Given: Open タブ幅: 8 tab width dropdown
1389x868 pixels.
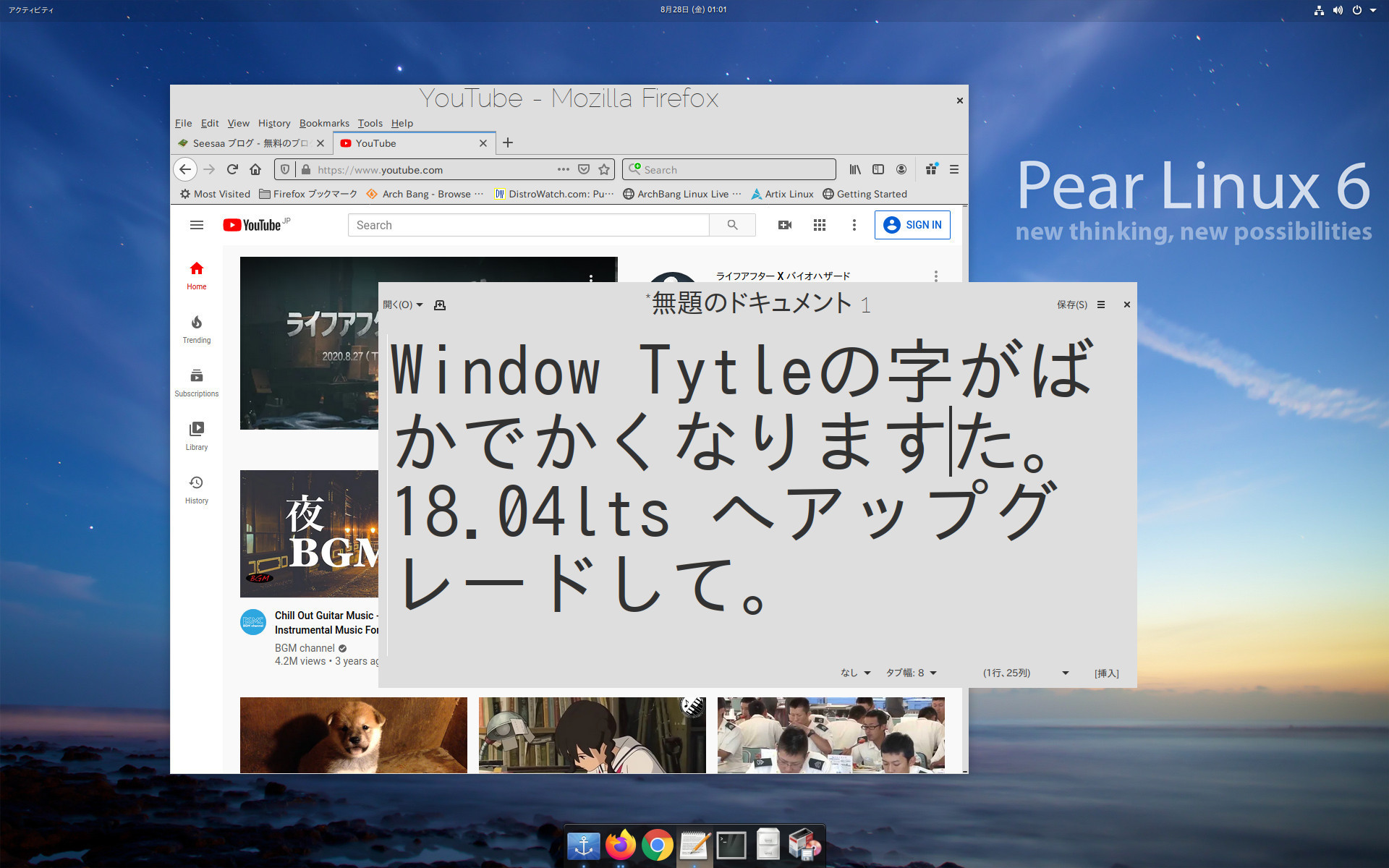Looking at the screenshot, I should click(x=912, y=673).
